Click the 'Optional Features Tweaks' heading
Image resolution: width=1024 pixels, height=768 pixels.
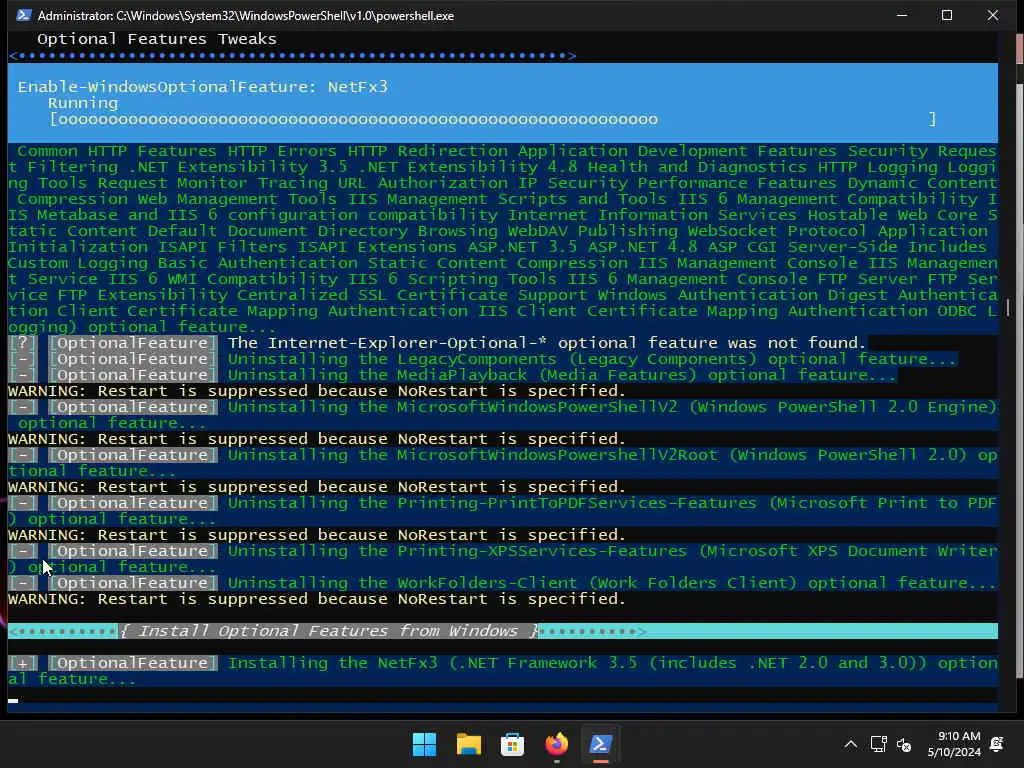[x=157, y=39]
